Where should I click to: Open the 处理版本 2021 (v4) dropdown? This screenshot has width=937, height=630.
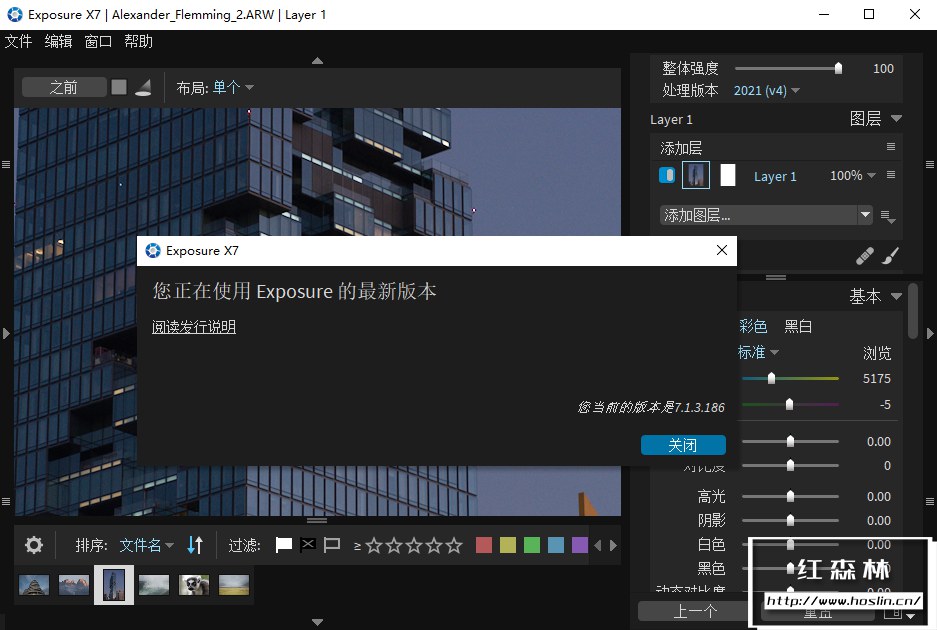click(x=766, y=90)
